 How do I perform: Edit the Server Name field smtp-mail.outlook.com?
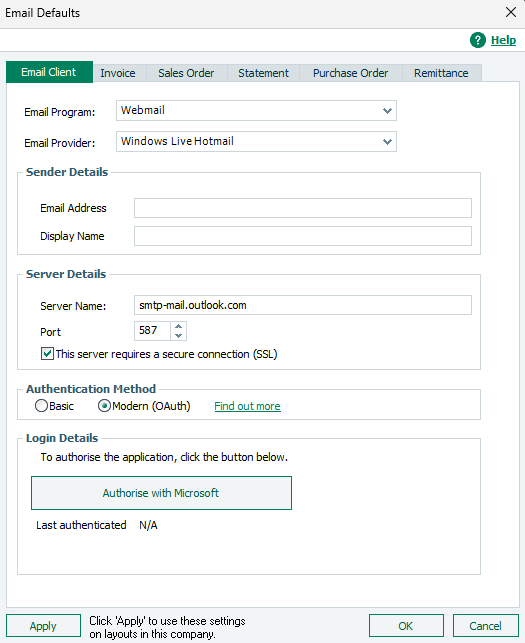(x=303, y=305)
